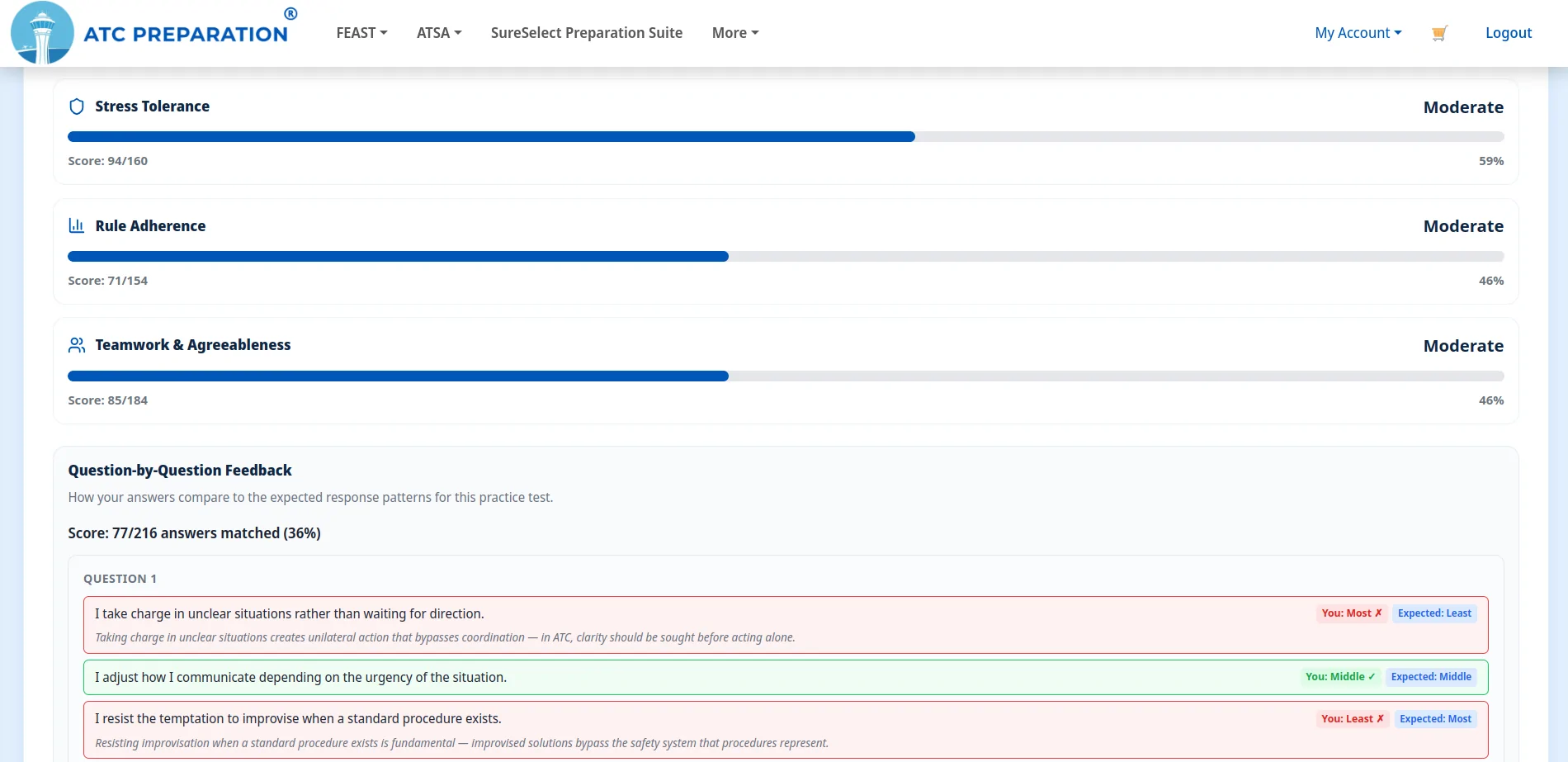Click 'How your answers compare' description text

(310, 498)
